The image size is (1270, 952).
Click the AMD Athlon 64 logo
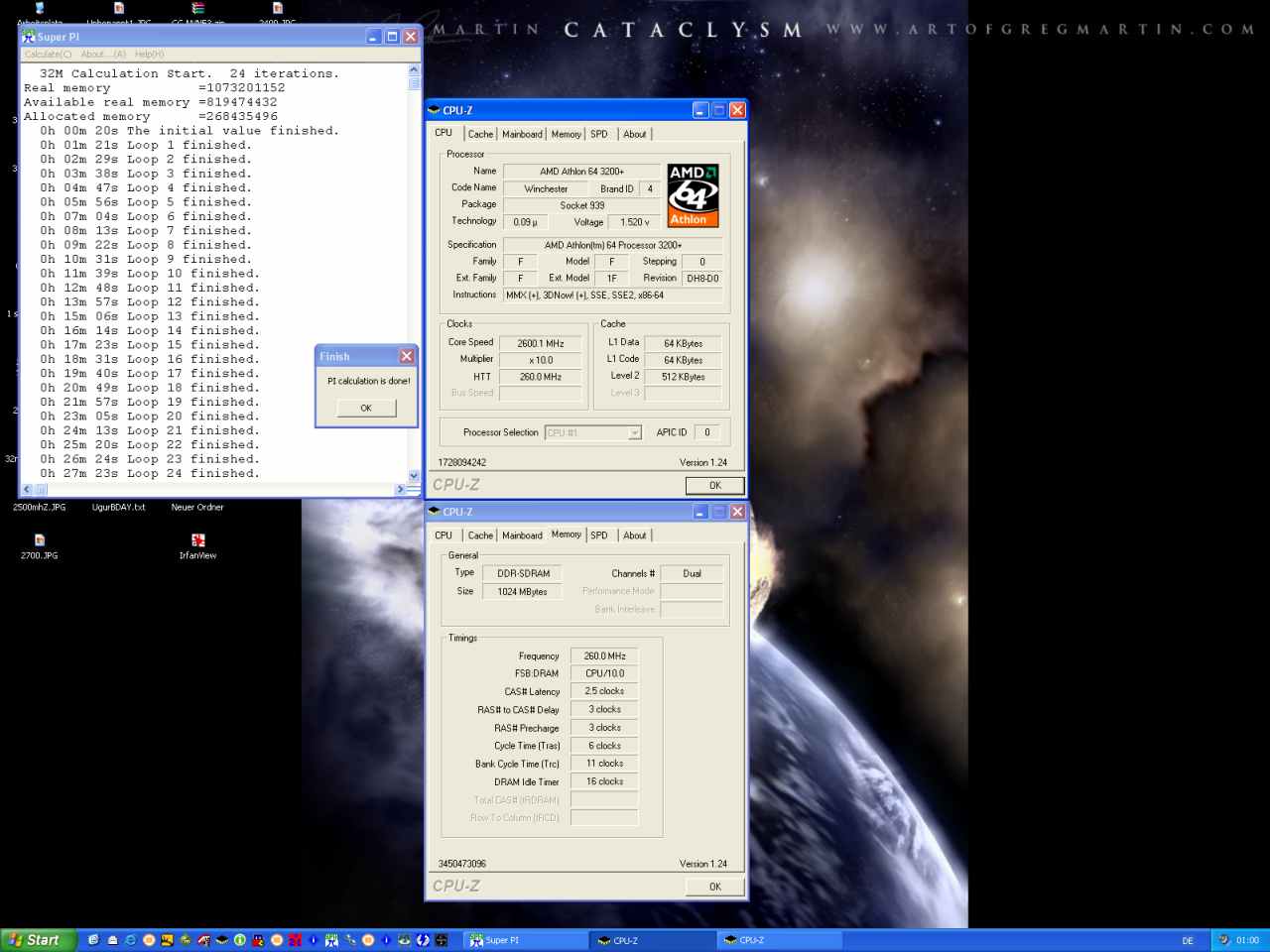point(693,195)
